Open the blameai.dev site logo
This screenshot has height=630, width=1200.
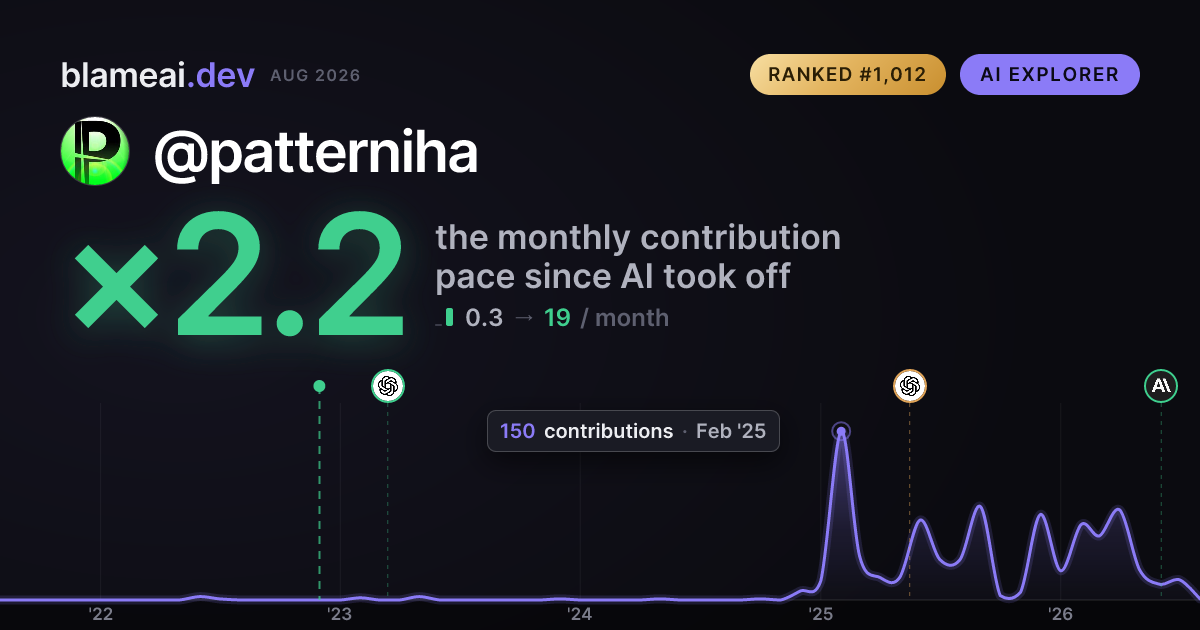tap(158, 75)
